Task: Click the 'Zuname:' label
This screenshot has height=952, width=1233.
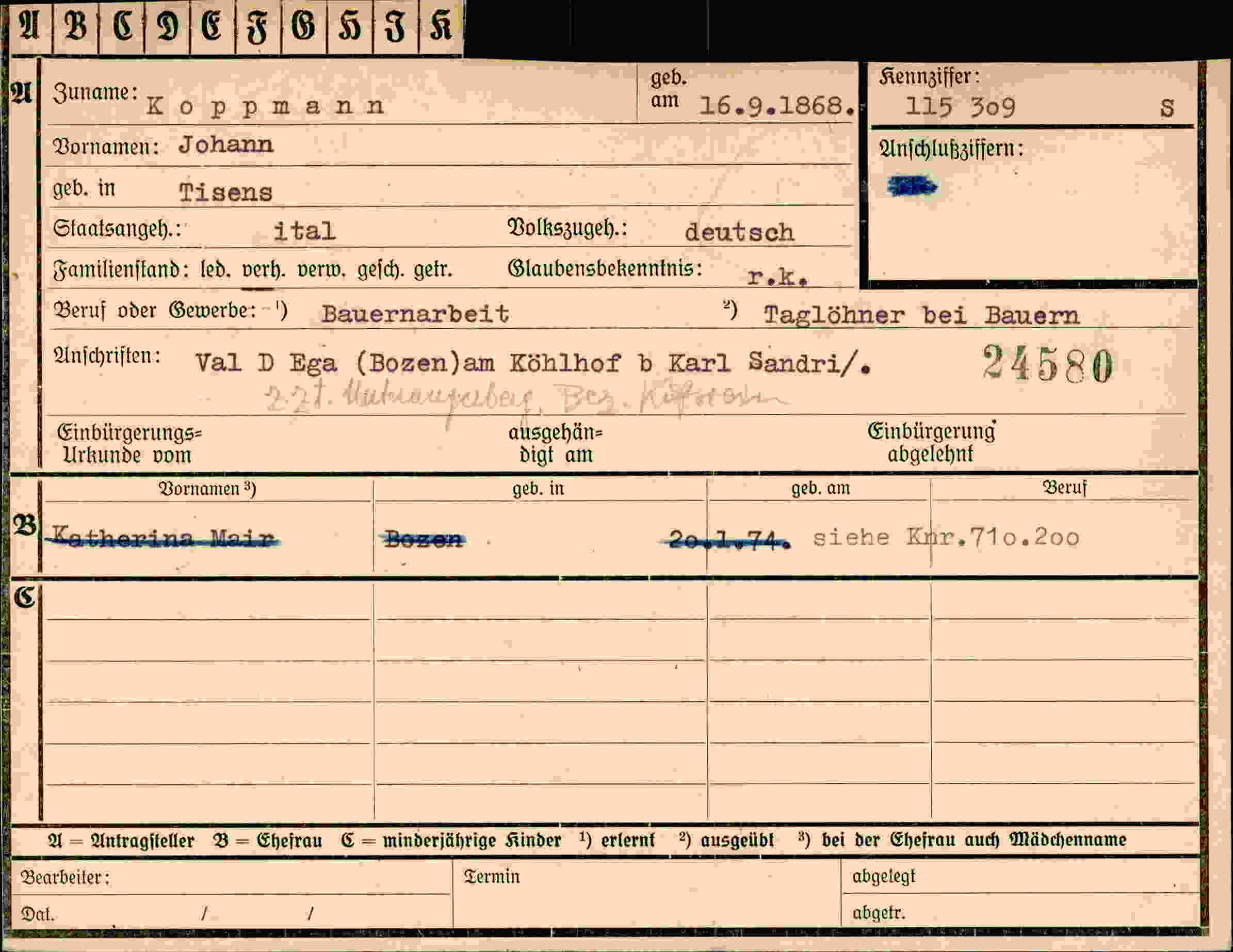Action: (x=95, y=92)
